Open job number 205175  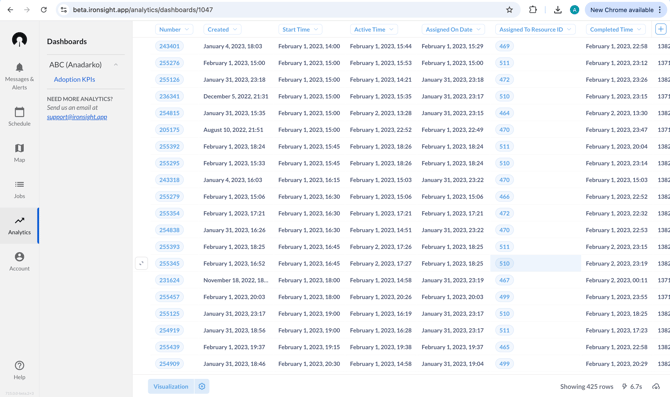click(x=169, y=129)
